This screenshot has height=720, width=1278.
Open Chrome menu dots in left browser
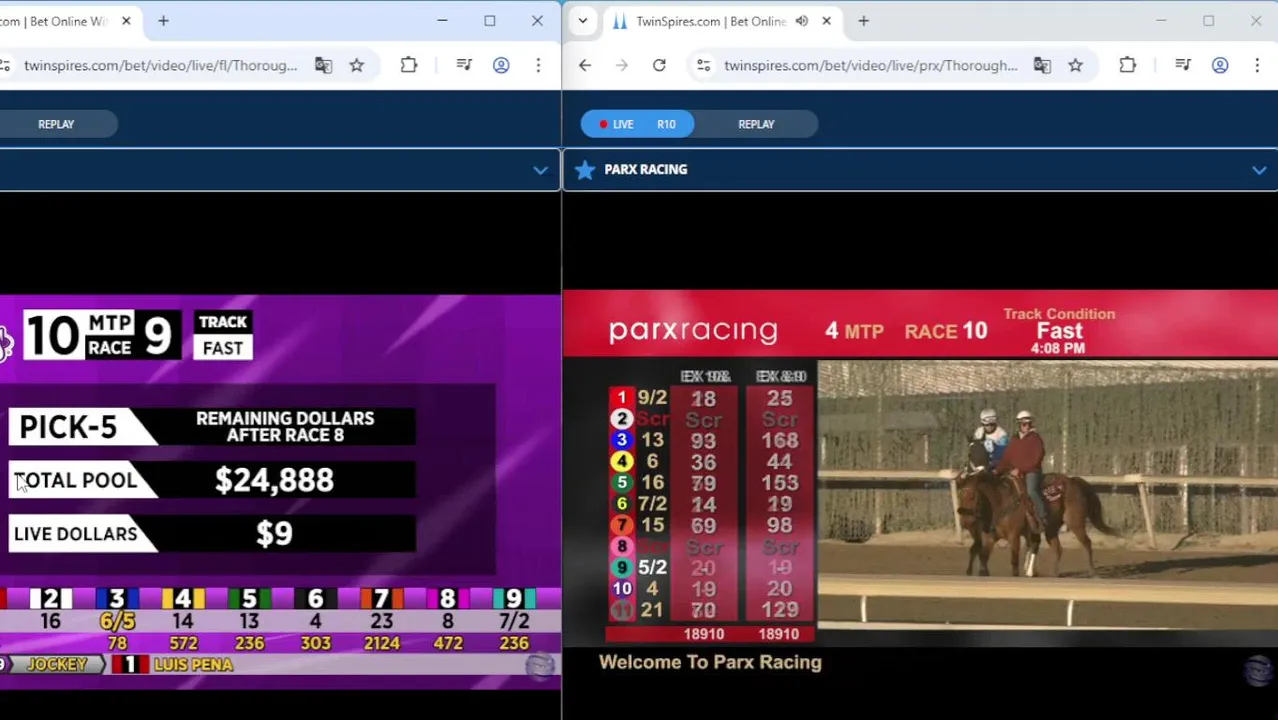pyautogui.click(x=538, y=65)
